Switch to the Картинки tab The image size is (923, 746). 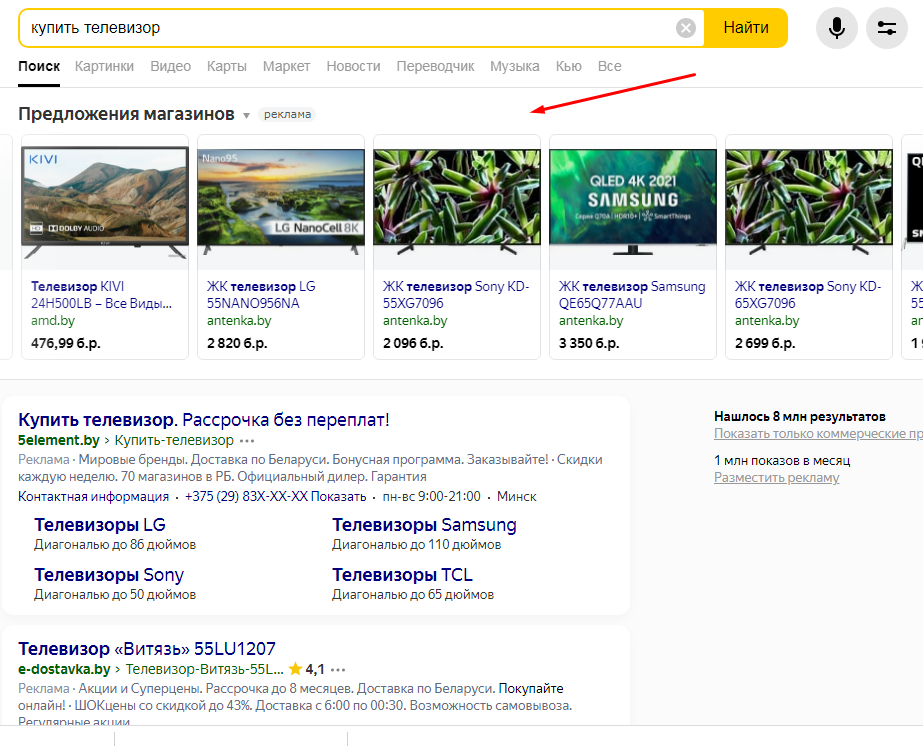click(x=104, y=66)
